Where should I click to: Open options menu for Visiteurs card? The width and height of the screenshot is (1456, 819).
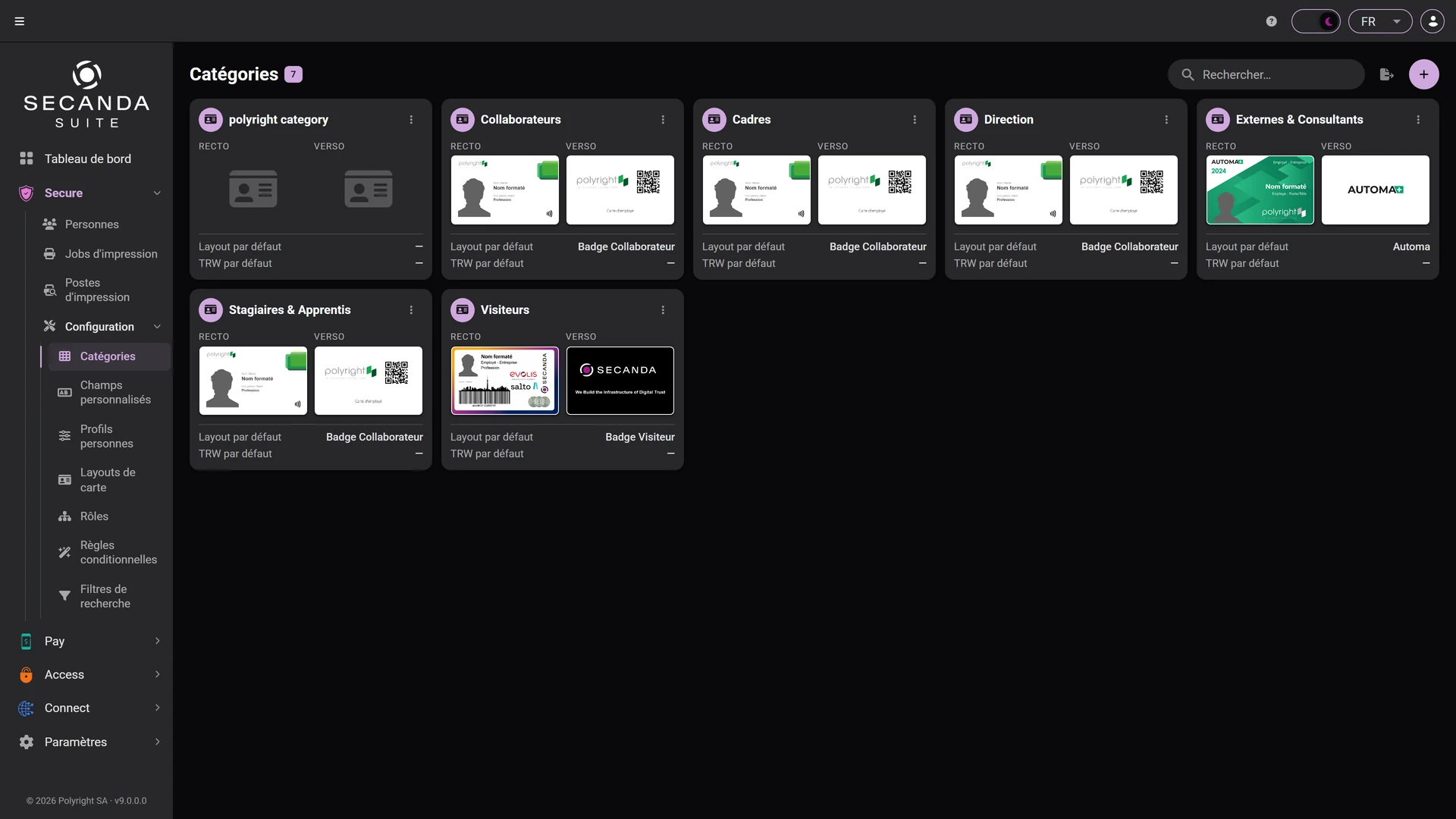(663, 310)
